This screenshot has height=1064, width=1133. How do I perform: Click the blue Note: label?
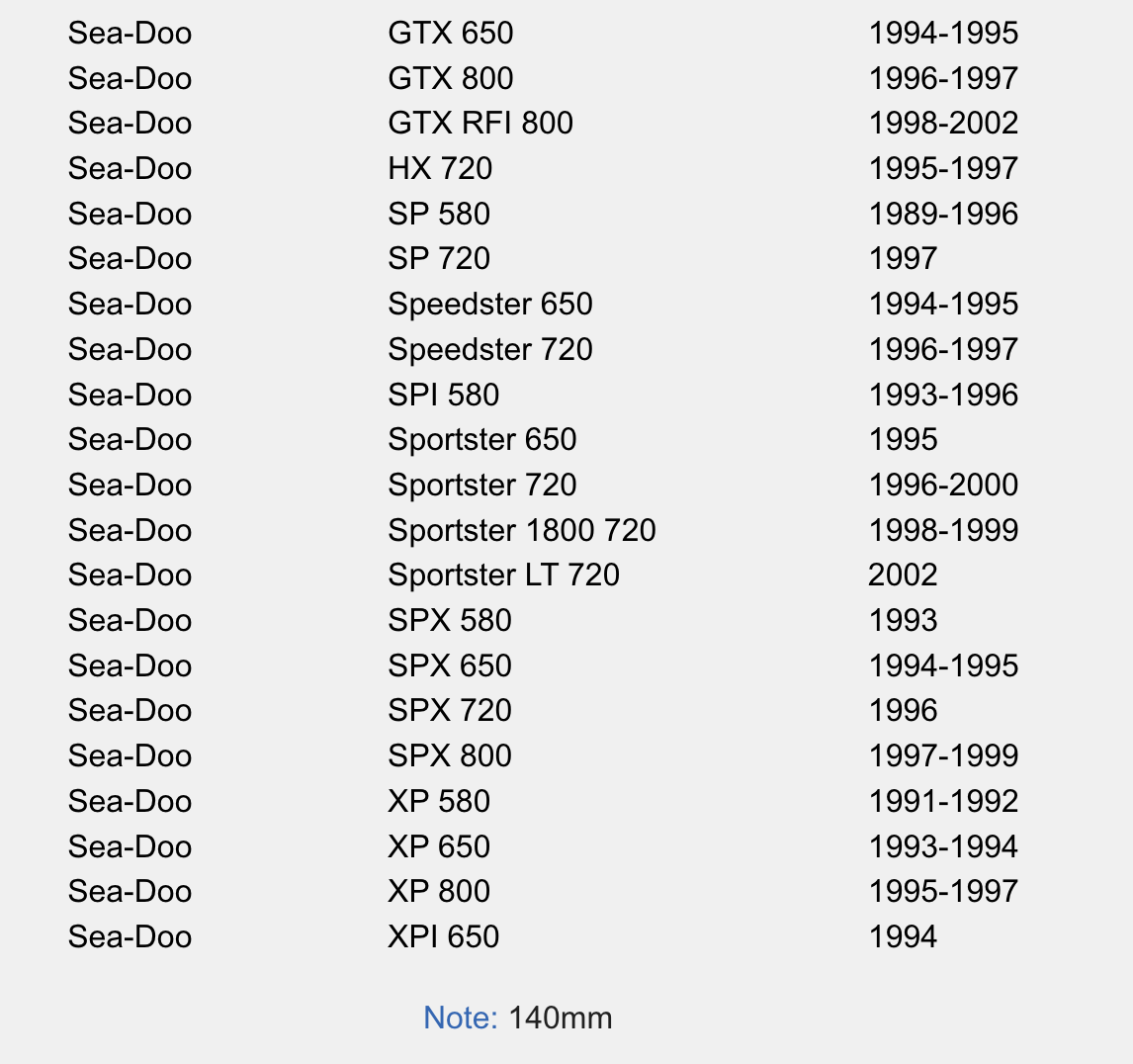click(x=460, y=1018)
